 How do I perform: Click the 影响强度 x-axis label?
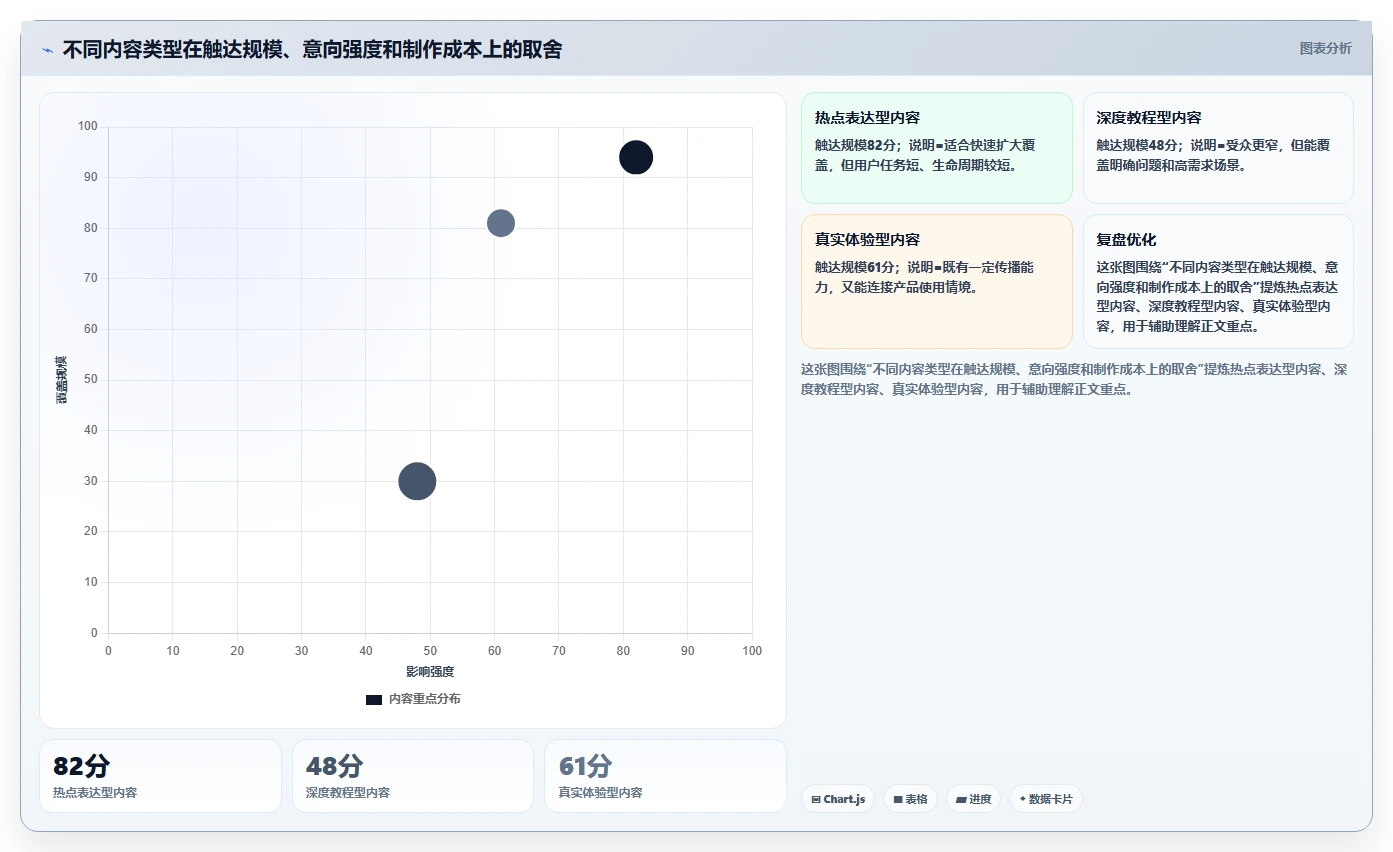pyautogui.click(x=430, y=671)
